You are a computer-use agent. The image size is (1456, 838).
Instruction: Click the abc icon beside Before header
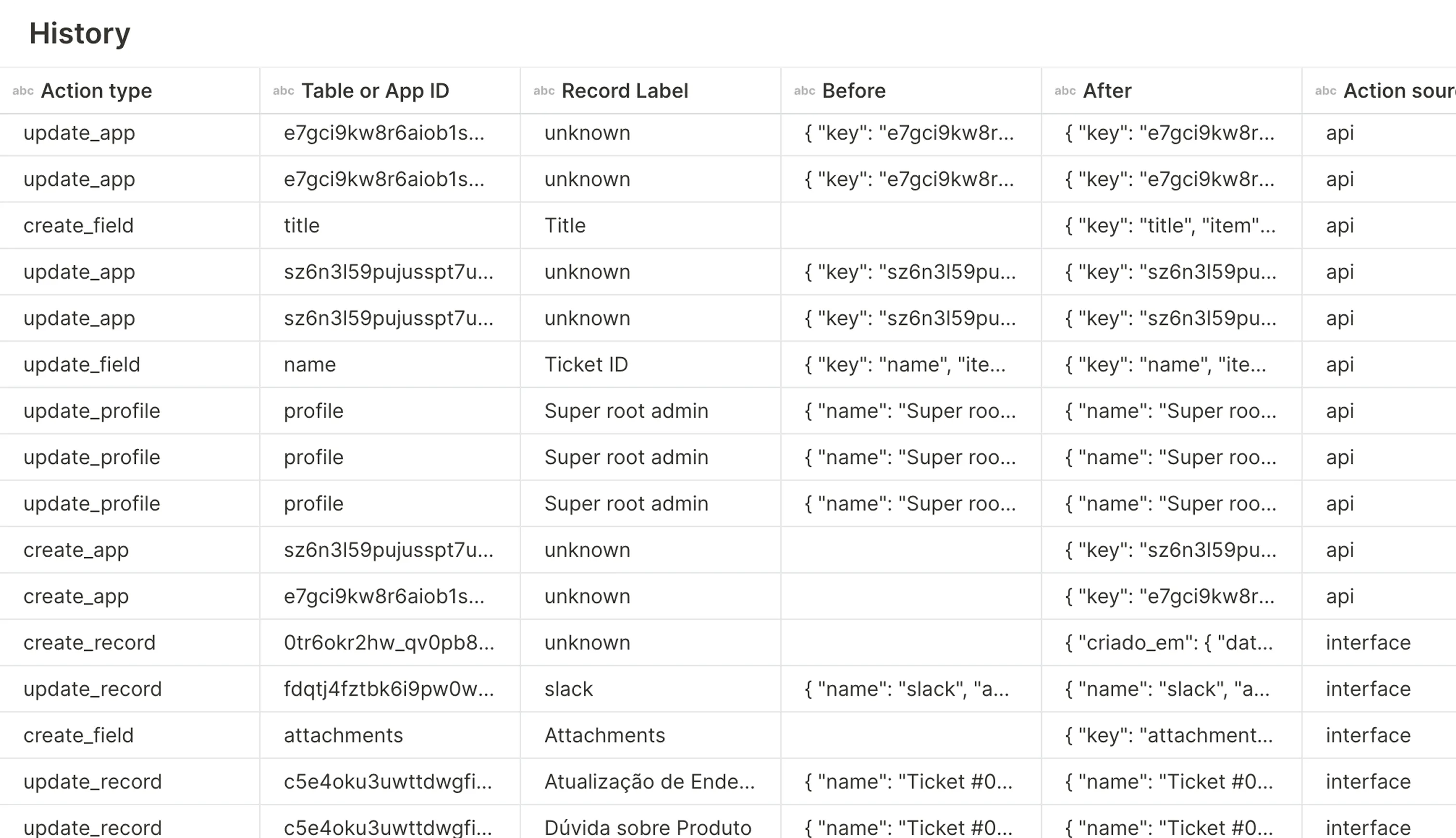(x=804, y=91)
